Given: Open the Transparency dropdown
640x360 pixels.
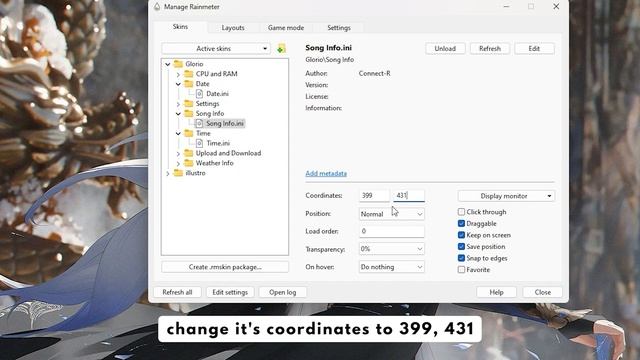Looking at the screenshot, I should click(x=391, y=249).
